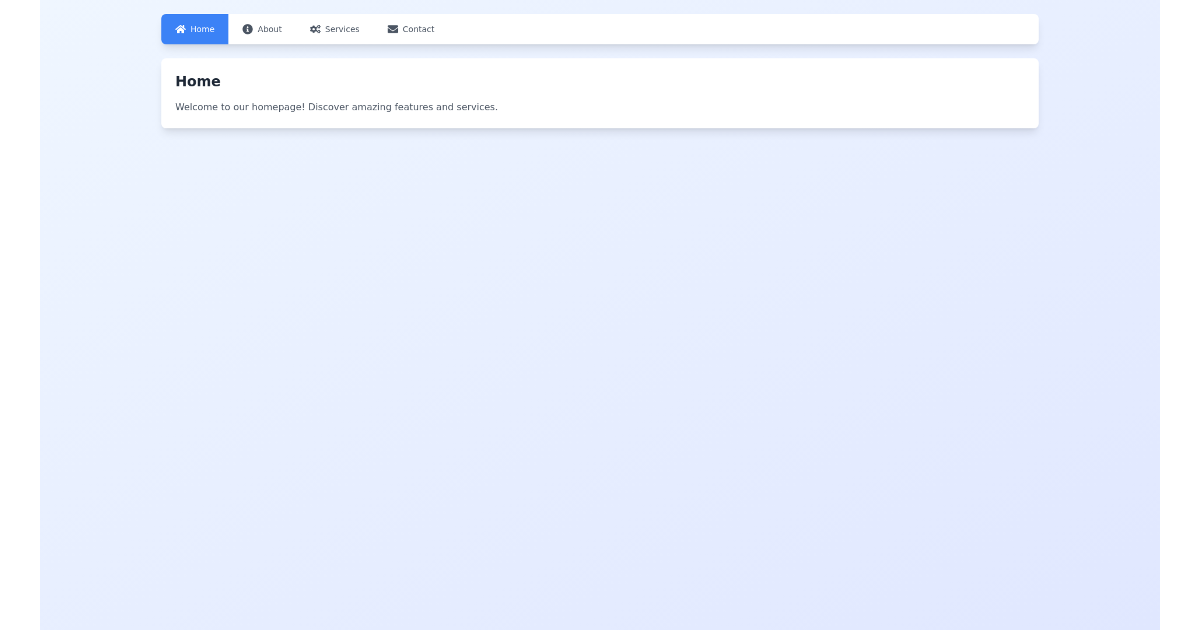Go to the Services tab
This screenshot has width=1200, height=630.
tap(334, 29)
